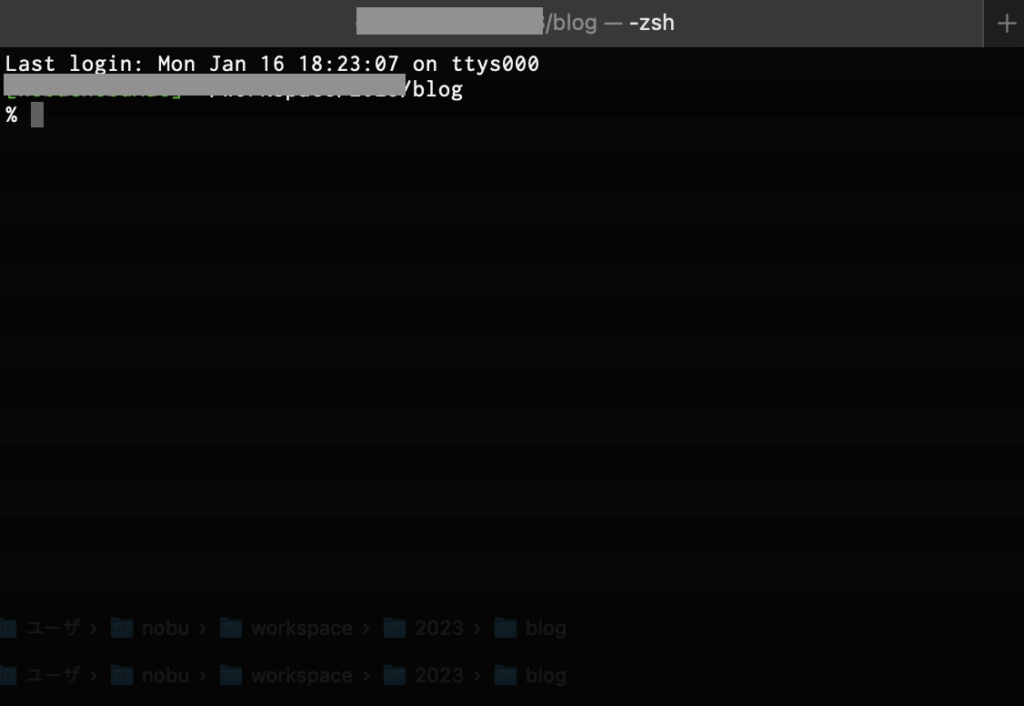Select the 2023 folder icon in upper path bar
Image resolution: width=1024 pixels, height=706 pixels.
[395, 628]
